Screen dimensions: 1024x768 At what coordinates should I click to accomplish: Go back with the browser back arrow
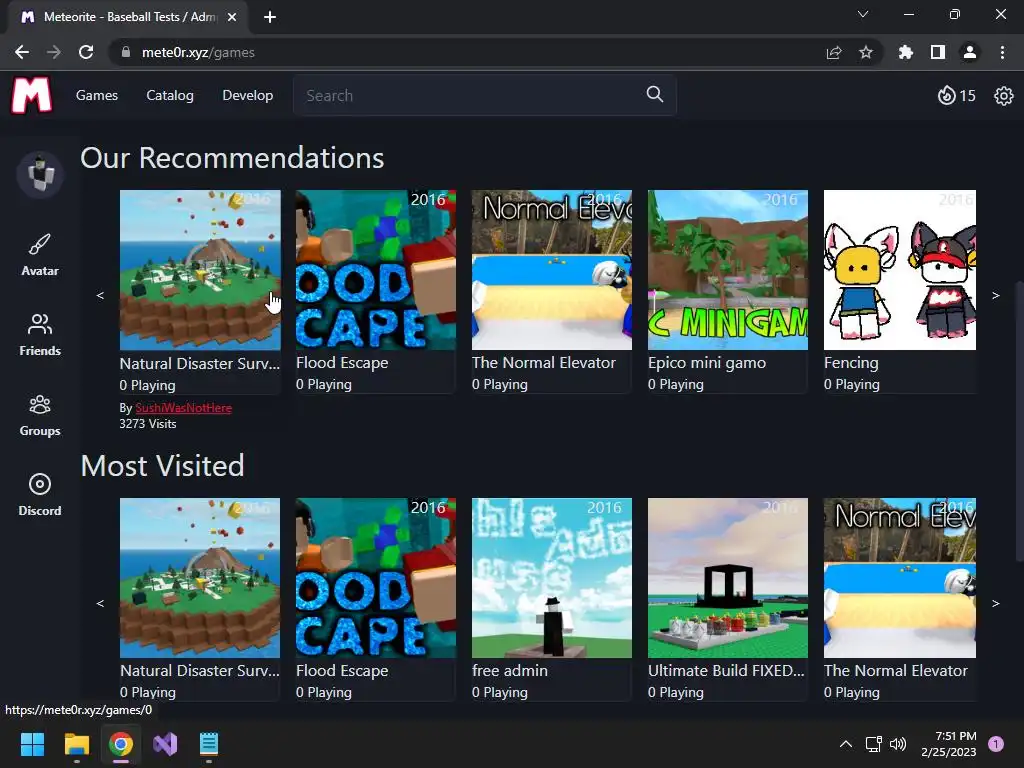[x=22, y=52]
